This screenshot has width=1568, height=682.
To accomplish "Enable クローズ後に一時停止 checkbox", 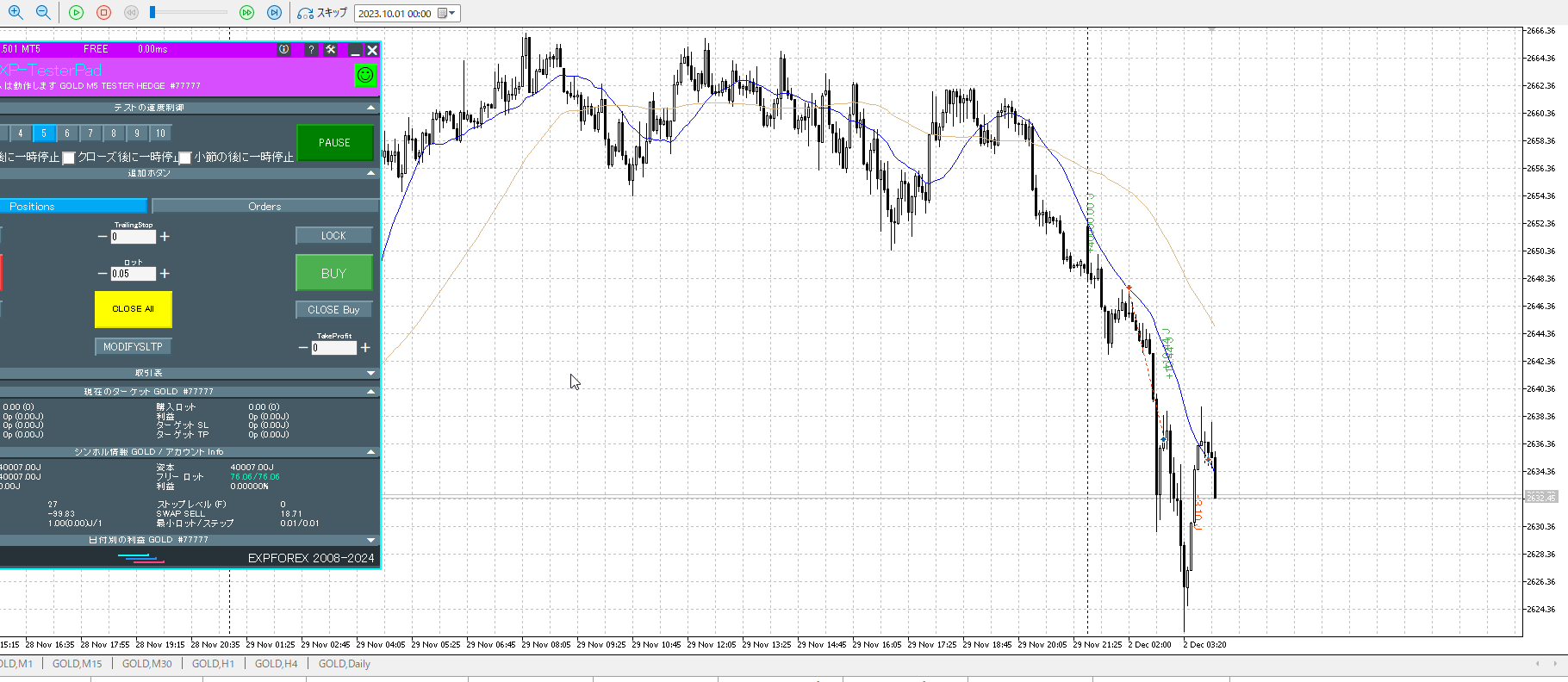I will (69, 158).
